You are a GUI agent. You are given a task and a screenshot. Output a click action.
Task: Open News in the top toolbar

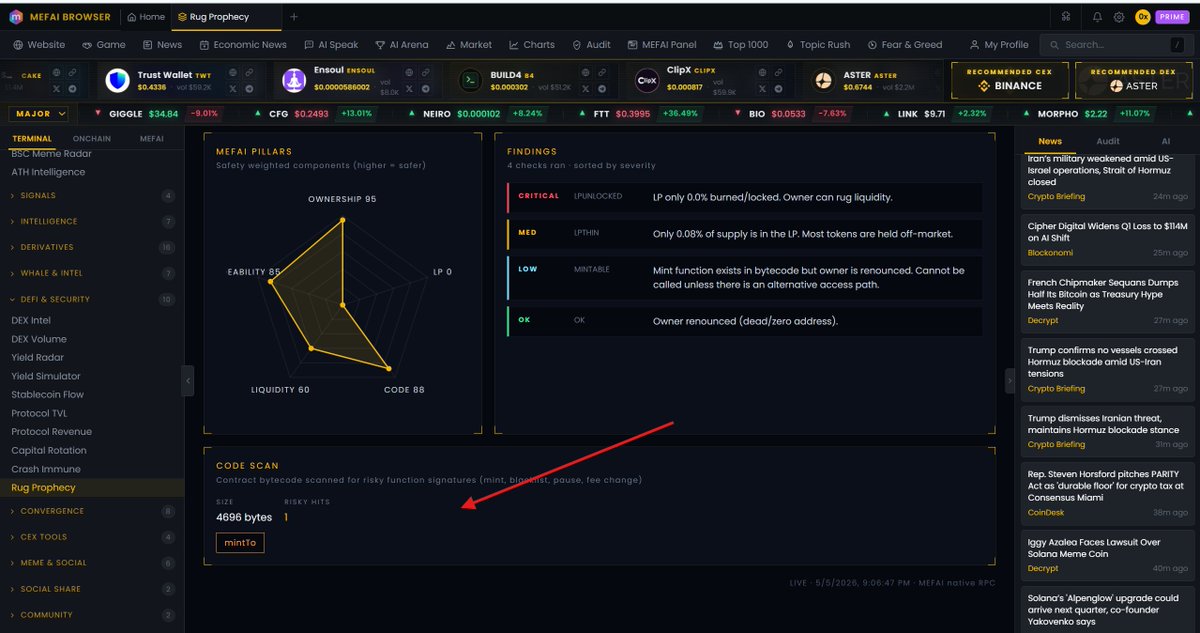(163, 45)
